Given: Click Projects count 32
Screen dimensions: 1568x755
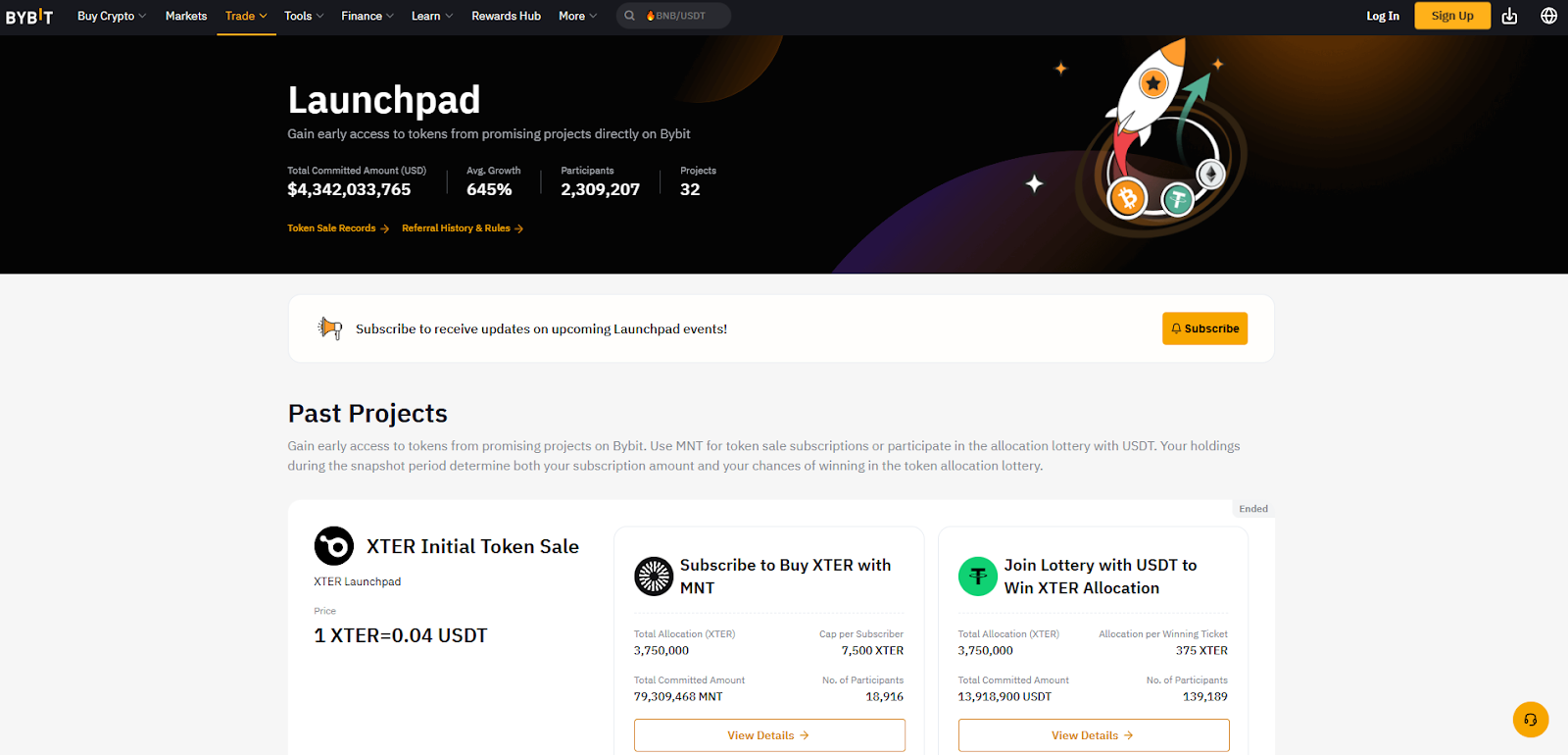Looking at the screenshot, I should 690,189.
